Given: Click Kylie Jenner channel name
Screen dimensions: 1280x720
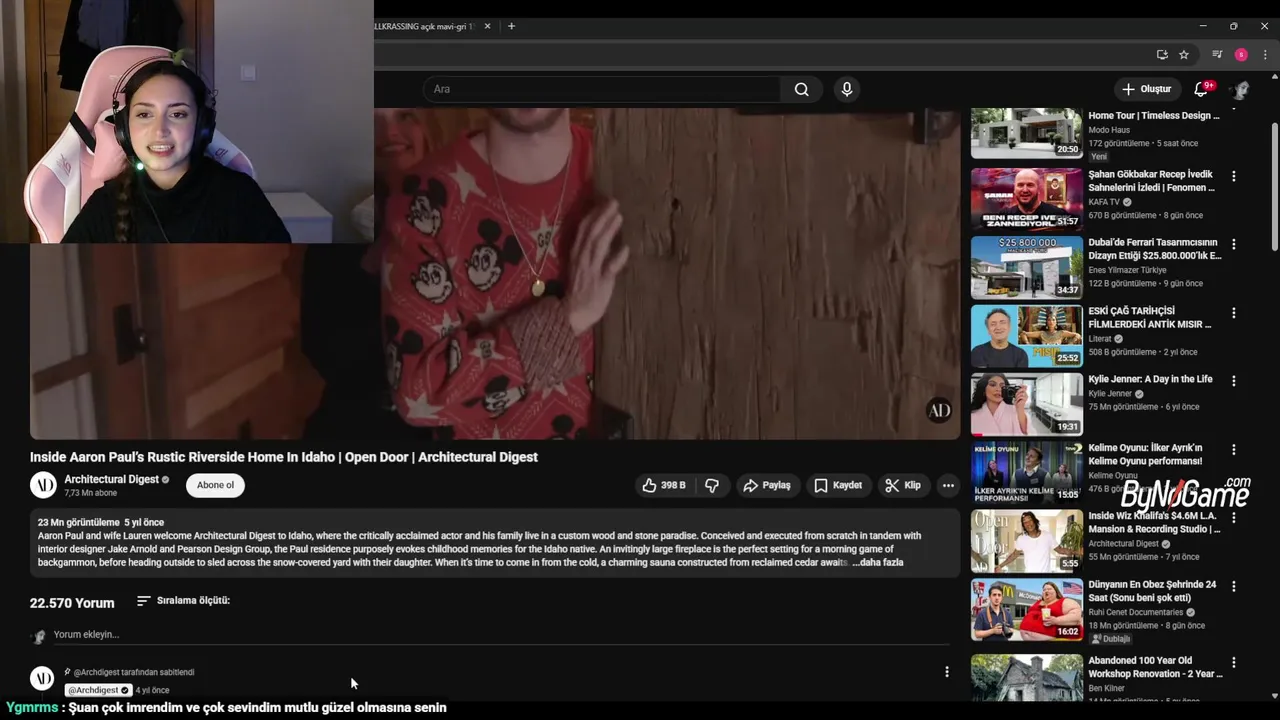Looking at the screenshot, I should [x=1111, y=394].
